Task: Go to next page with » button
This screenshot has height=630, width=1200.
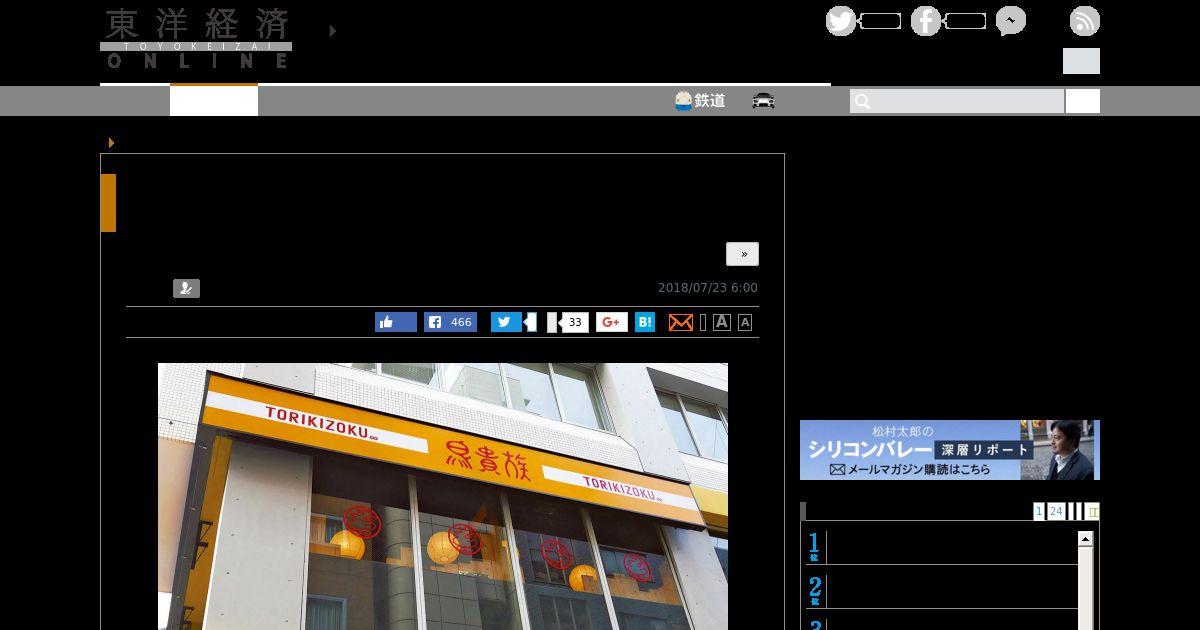Action: [x=743, y=254]
